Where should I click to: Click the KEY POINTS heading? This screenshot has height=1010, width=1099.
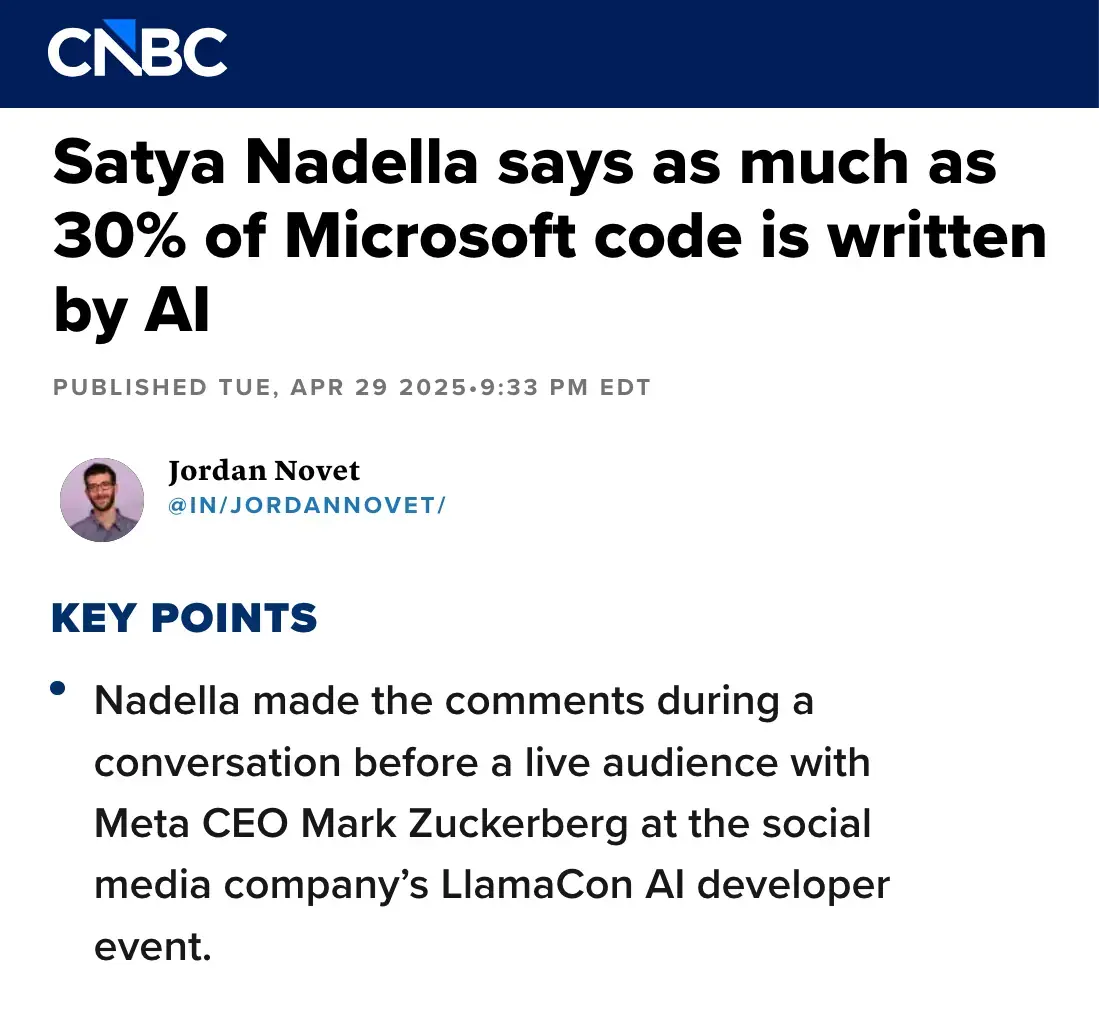click(184, 619)
